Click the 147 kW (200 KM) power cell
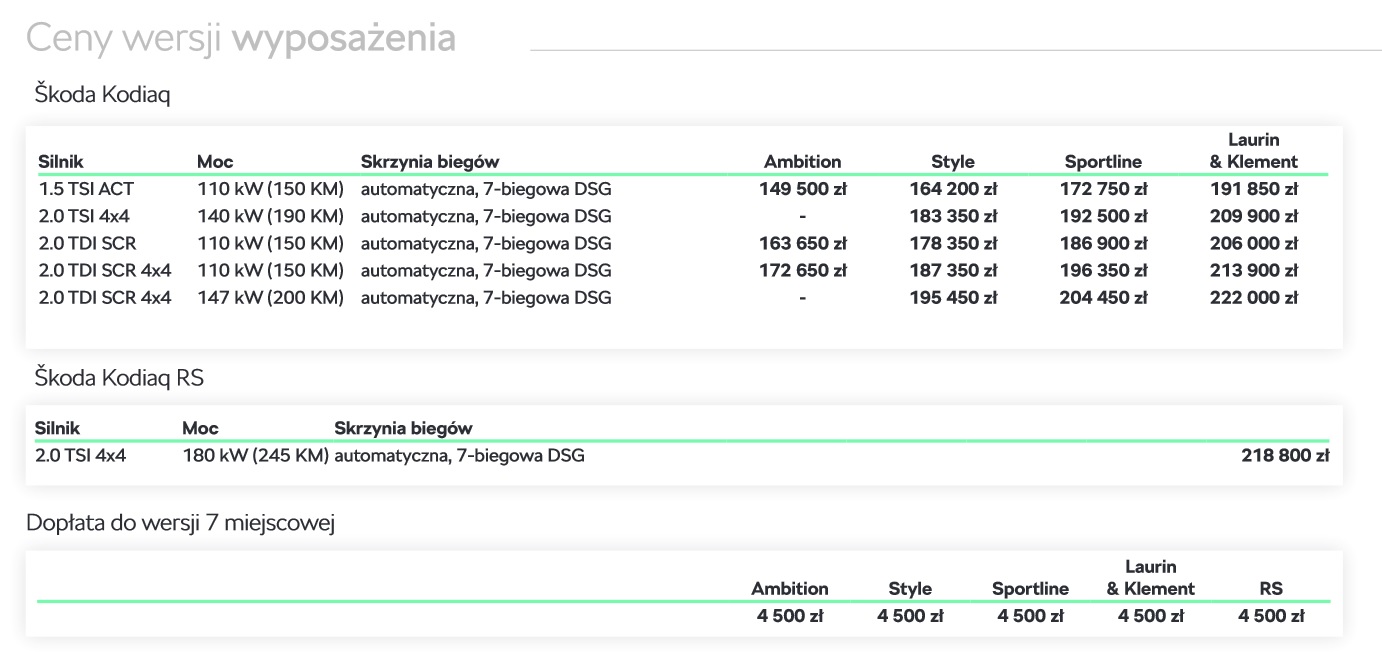Image resolution: width=1382 pixels, height=663 pixels. pos(270,297)
